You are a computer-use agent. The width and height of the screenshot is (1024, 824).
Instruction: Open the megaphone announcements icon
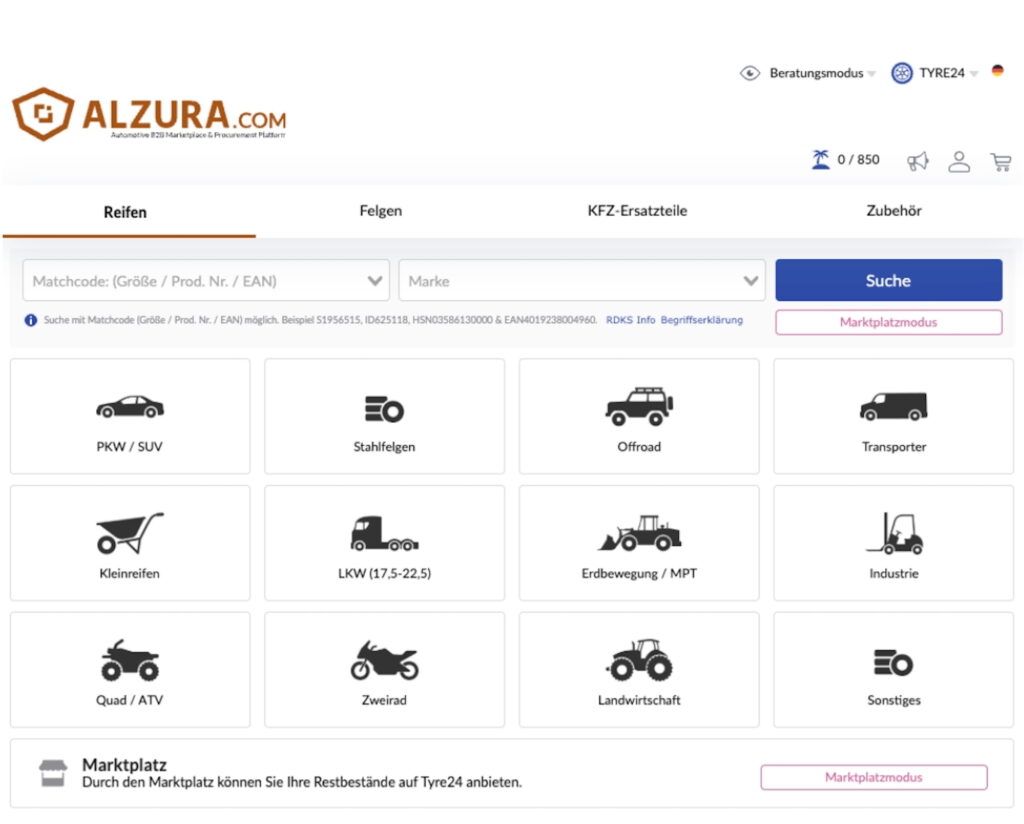pos(918,161)
